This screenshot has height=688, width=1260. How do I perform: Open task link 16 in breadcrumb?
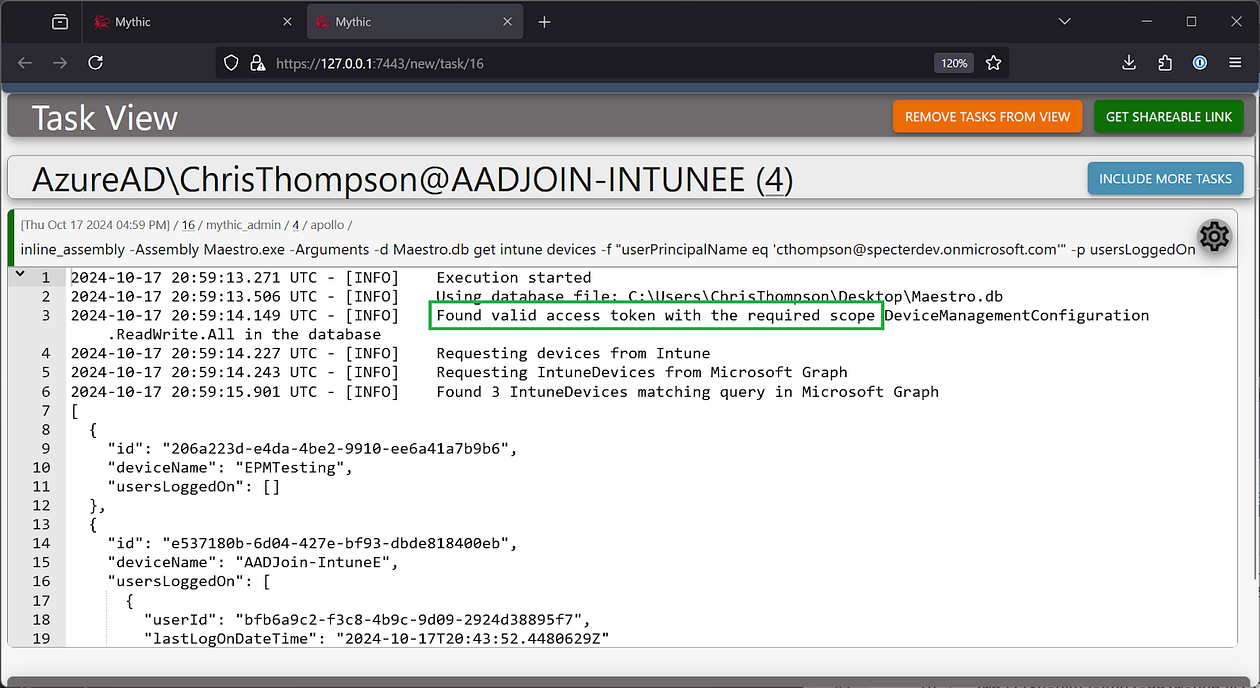(188, 225)
